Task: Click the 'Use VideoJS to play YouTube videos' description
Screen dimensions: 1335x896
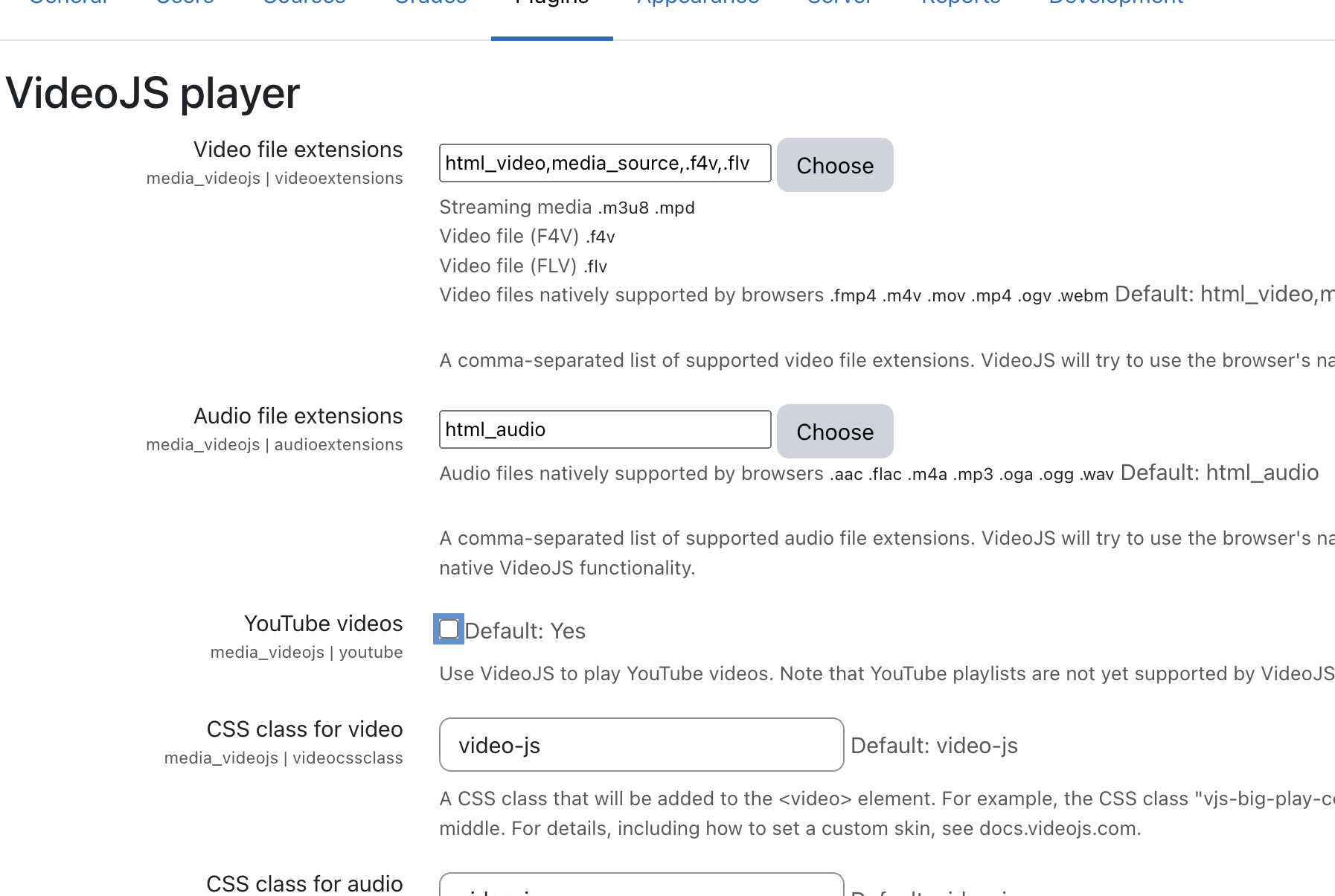Action: (x=887, y=673)
